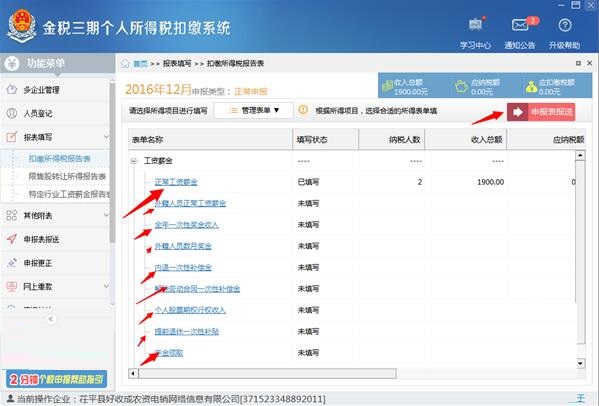The width and height of the screenshot is (599, 406).
Task: Click the 收入总额 column header
Action: pyautogui.click(x=466, y=140)
